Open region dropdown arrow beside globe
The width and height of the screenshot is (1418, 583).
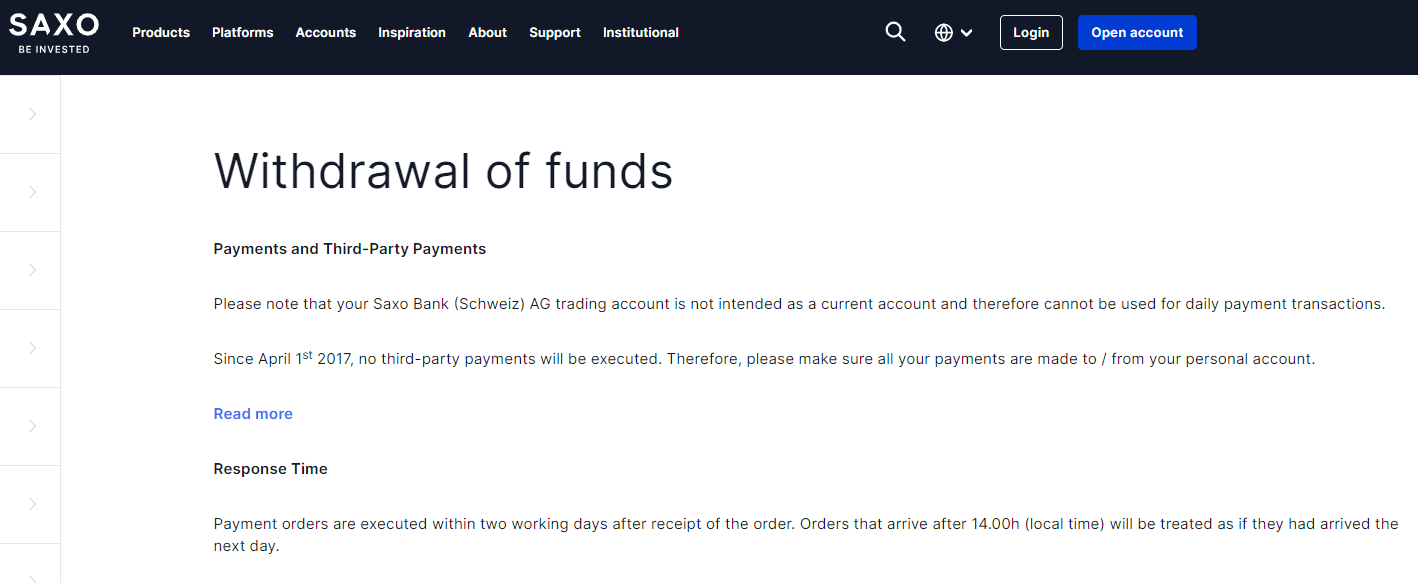click(x=966, y=33)
